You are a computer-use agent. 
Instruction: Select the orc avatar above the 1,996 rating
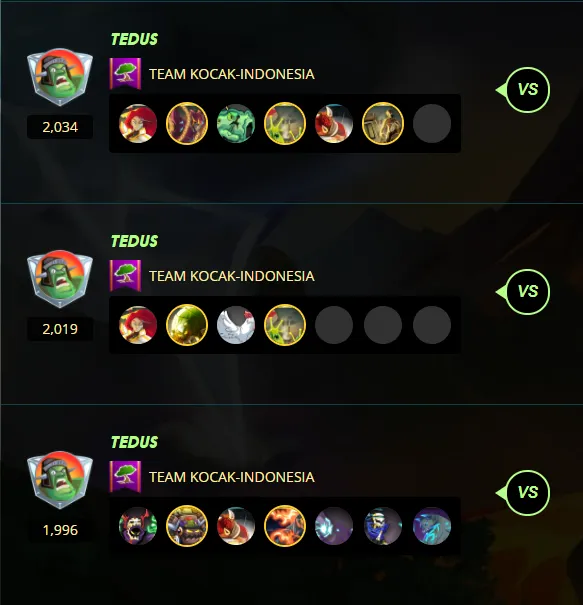pos(60,480)
